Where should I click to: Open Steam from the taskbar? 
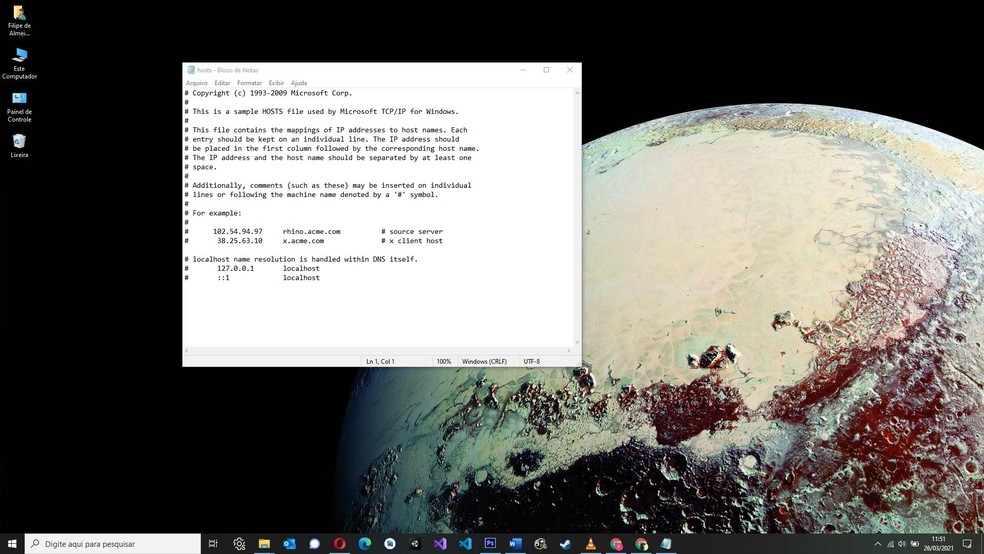(x=565, y=544)
